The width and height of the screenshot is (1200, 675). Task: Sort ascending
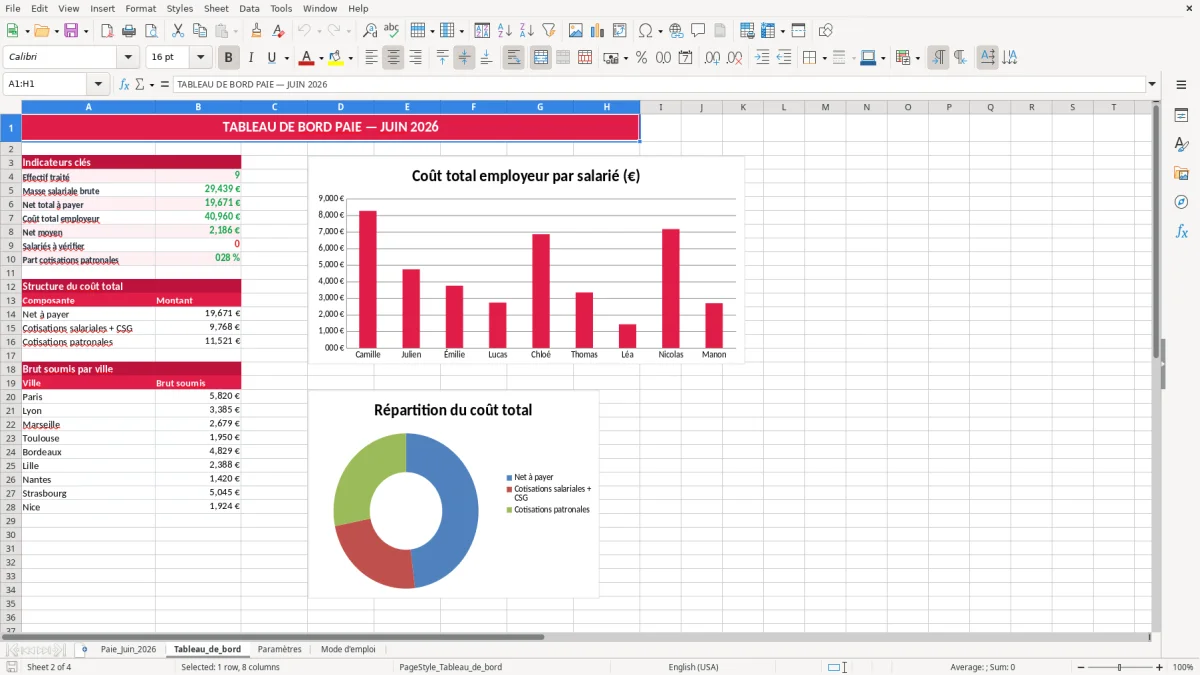click(505, 31)
